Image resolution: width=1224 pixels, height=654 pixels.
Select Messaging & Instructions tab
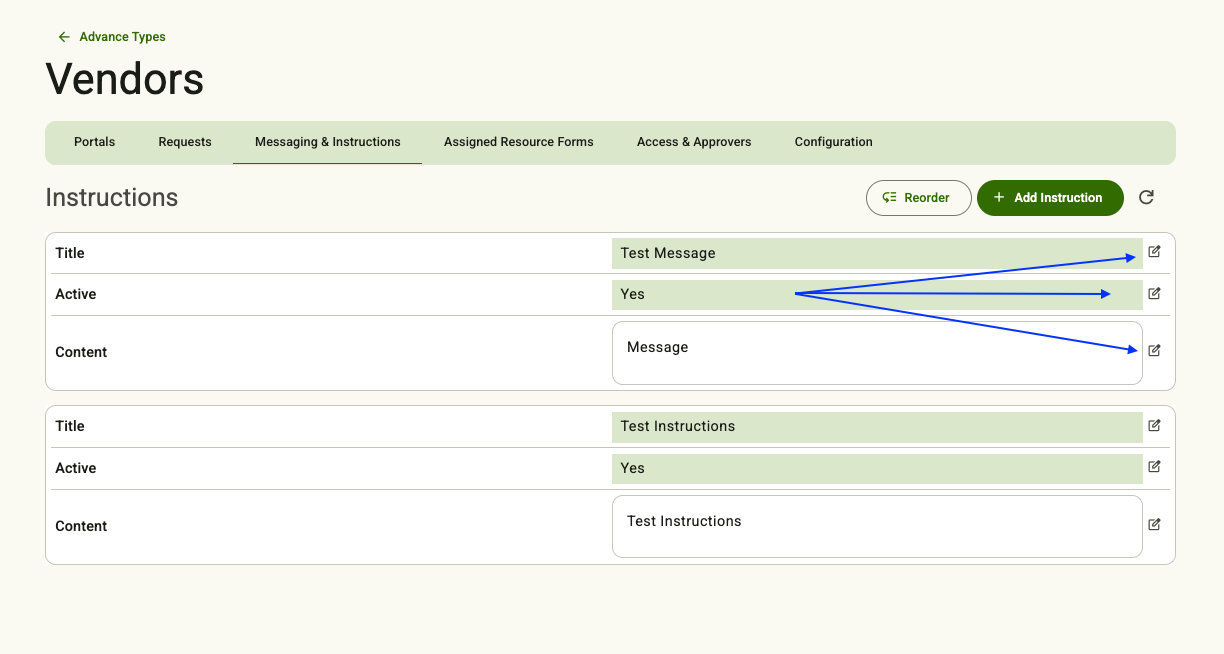tap(328, 142)
